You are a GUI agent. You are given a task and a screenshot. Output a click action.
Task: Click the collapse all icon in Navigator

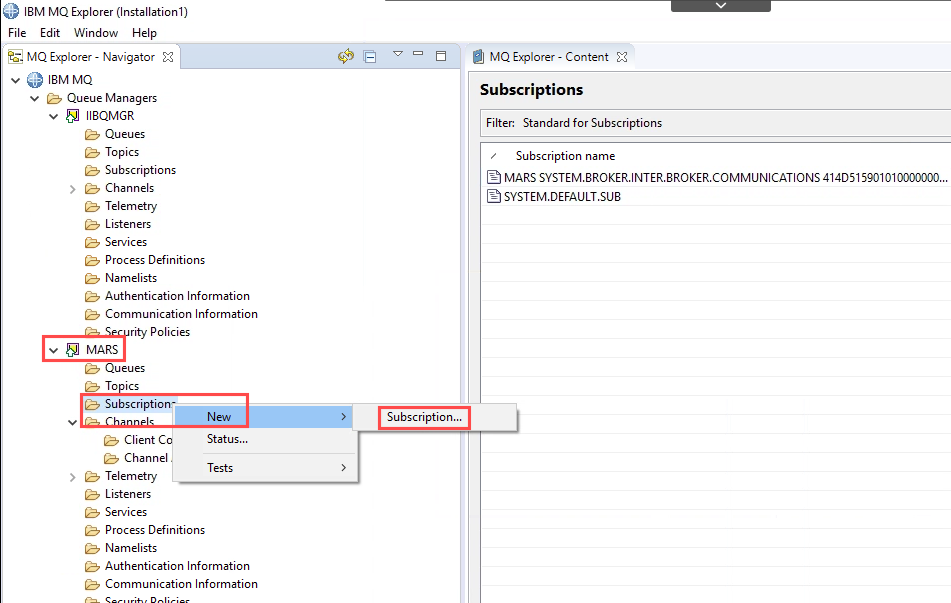[370, 56]
